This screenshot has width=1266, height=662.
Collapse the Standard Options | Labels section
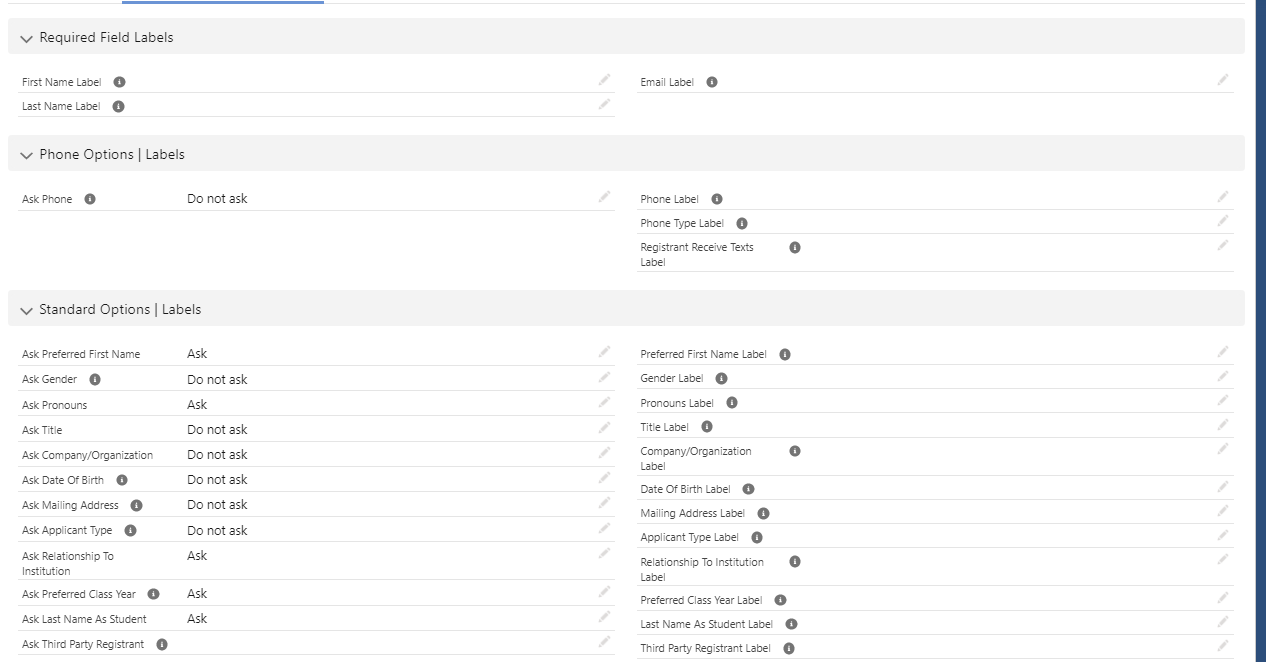[x=26, y=310]
